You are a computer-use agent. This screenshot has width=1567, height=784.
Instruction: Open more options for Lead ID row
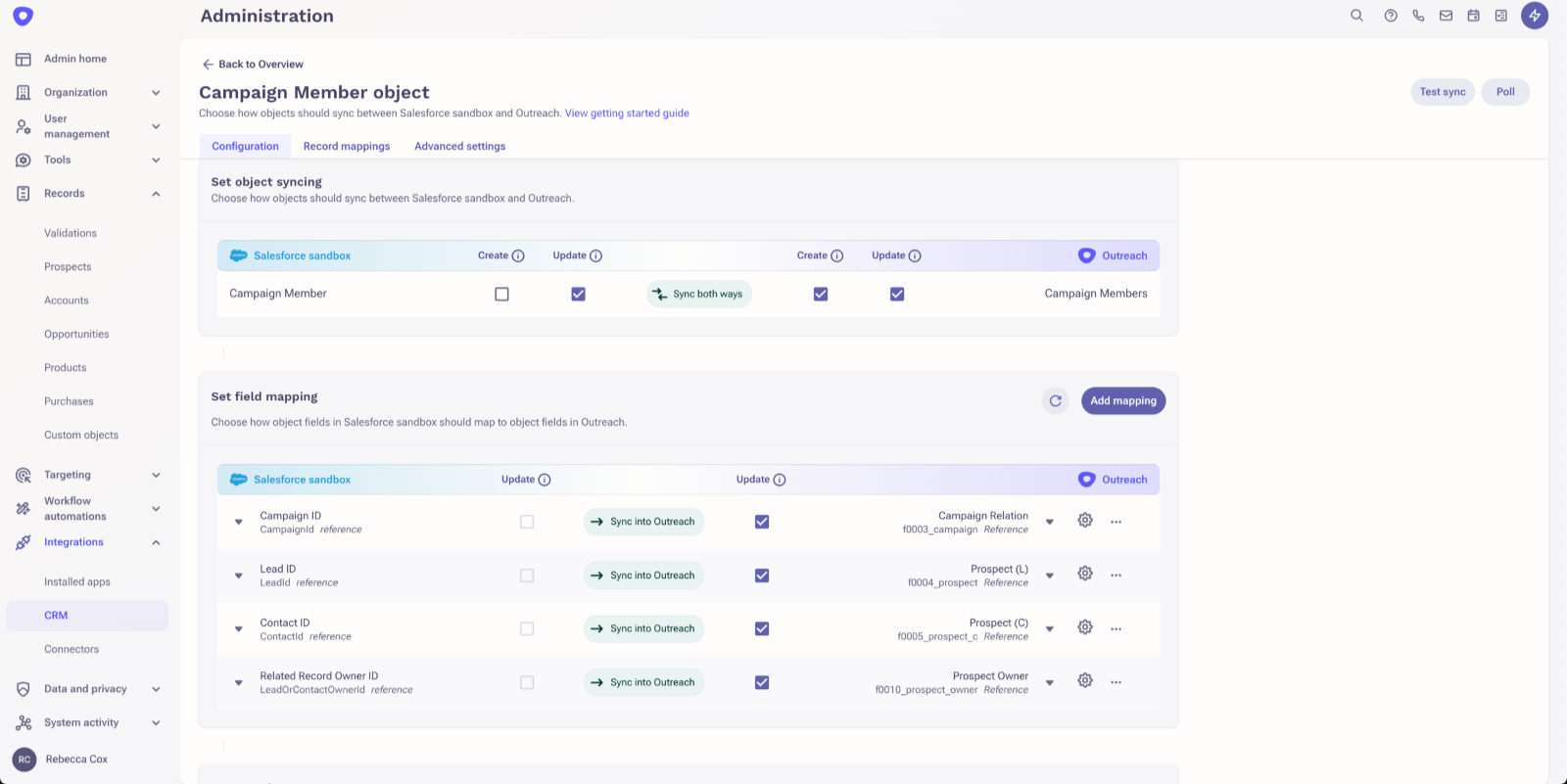(1116, 576)
